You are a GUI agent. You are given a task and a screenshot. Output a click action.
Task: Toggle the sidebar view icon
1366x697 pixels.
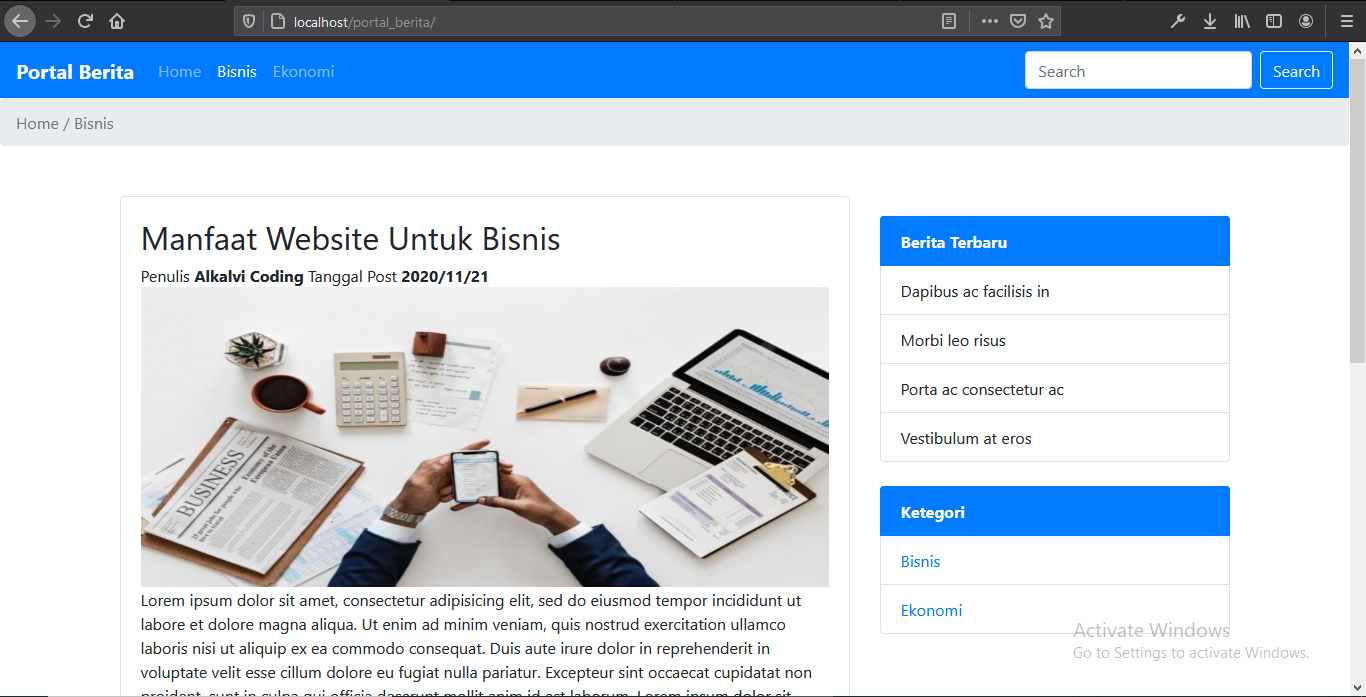tap(1274, 20)
